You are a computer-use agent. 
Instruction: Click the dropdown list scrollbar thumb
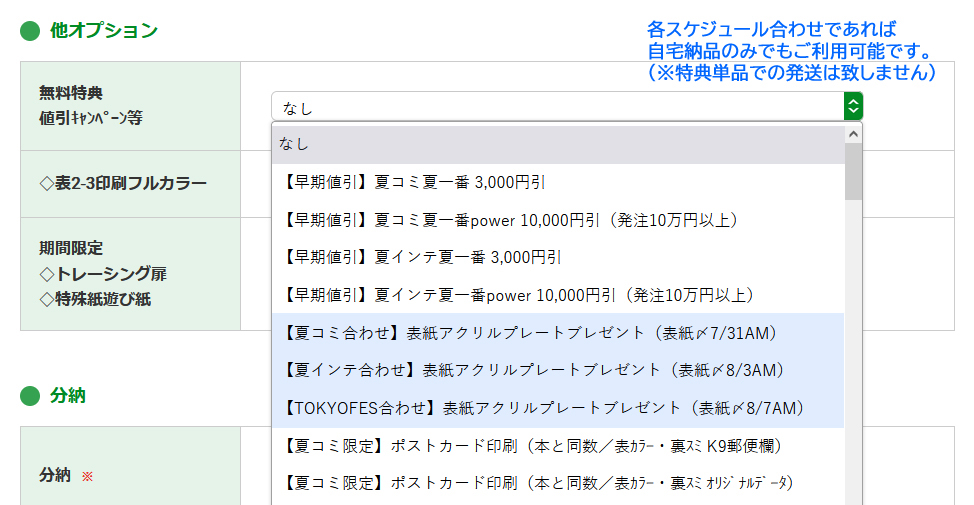(853, 171)
